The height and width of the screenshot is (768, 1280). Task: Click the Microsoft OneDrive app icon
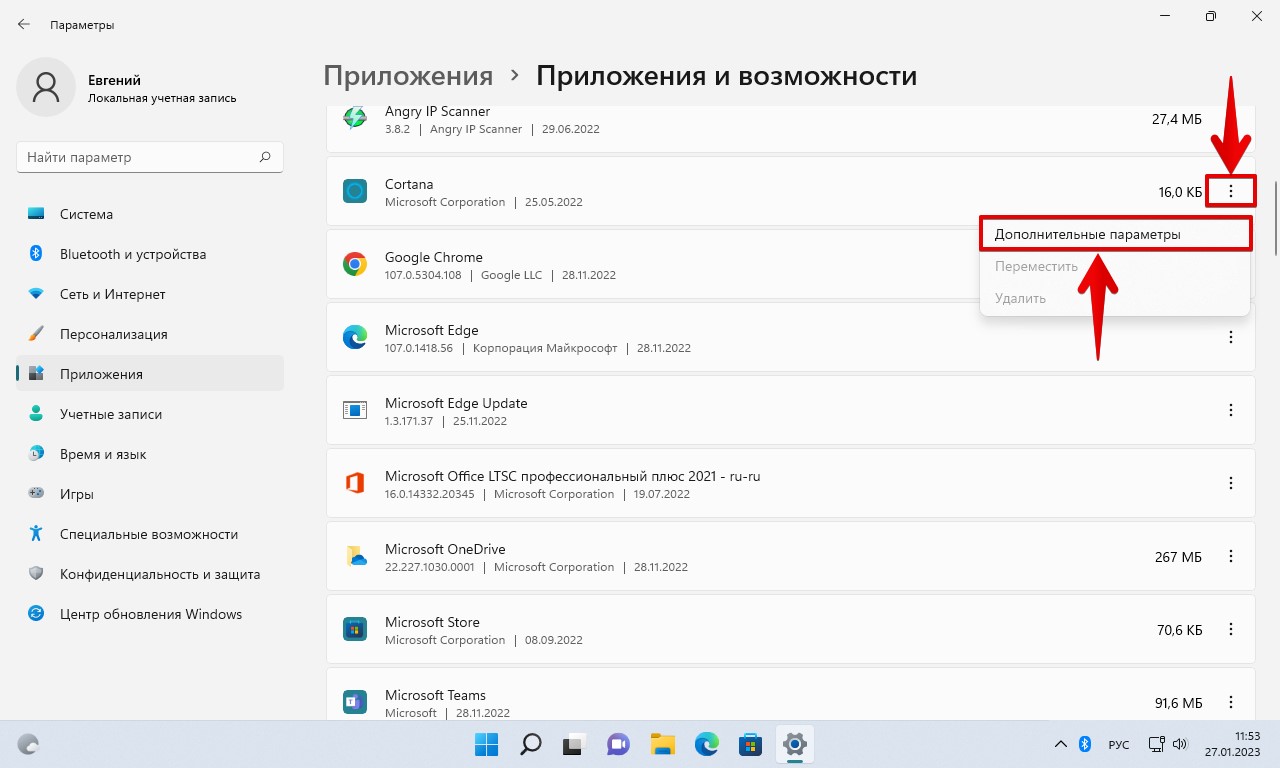point(355,556)
